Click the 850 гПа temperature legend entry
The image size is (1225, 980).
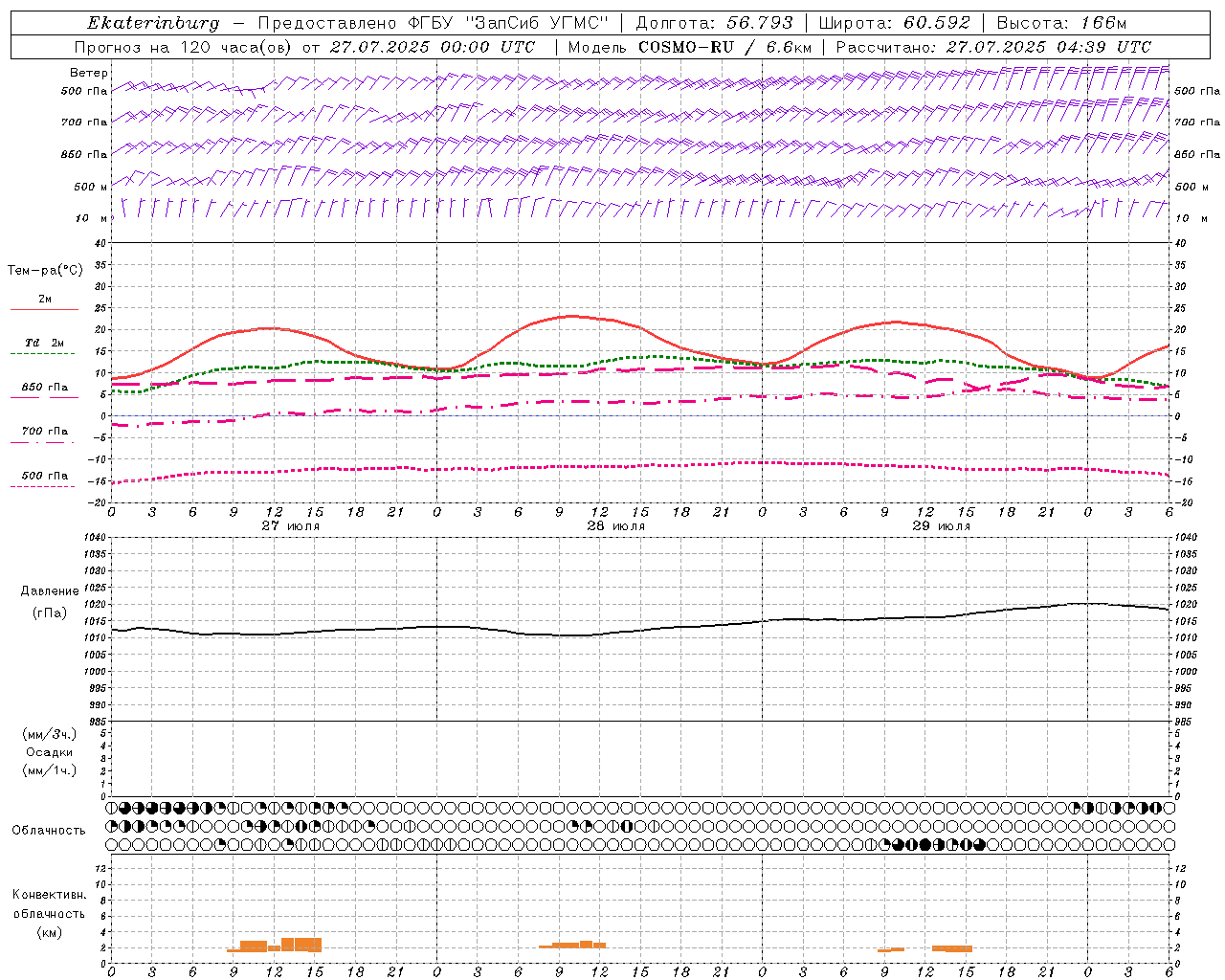click(45, 388)
